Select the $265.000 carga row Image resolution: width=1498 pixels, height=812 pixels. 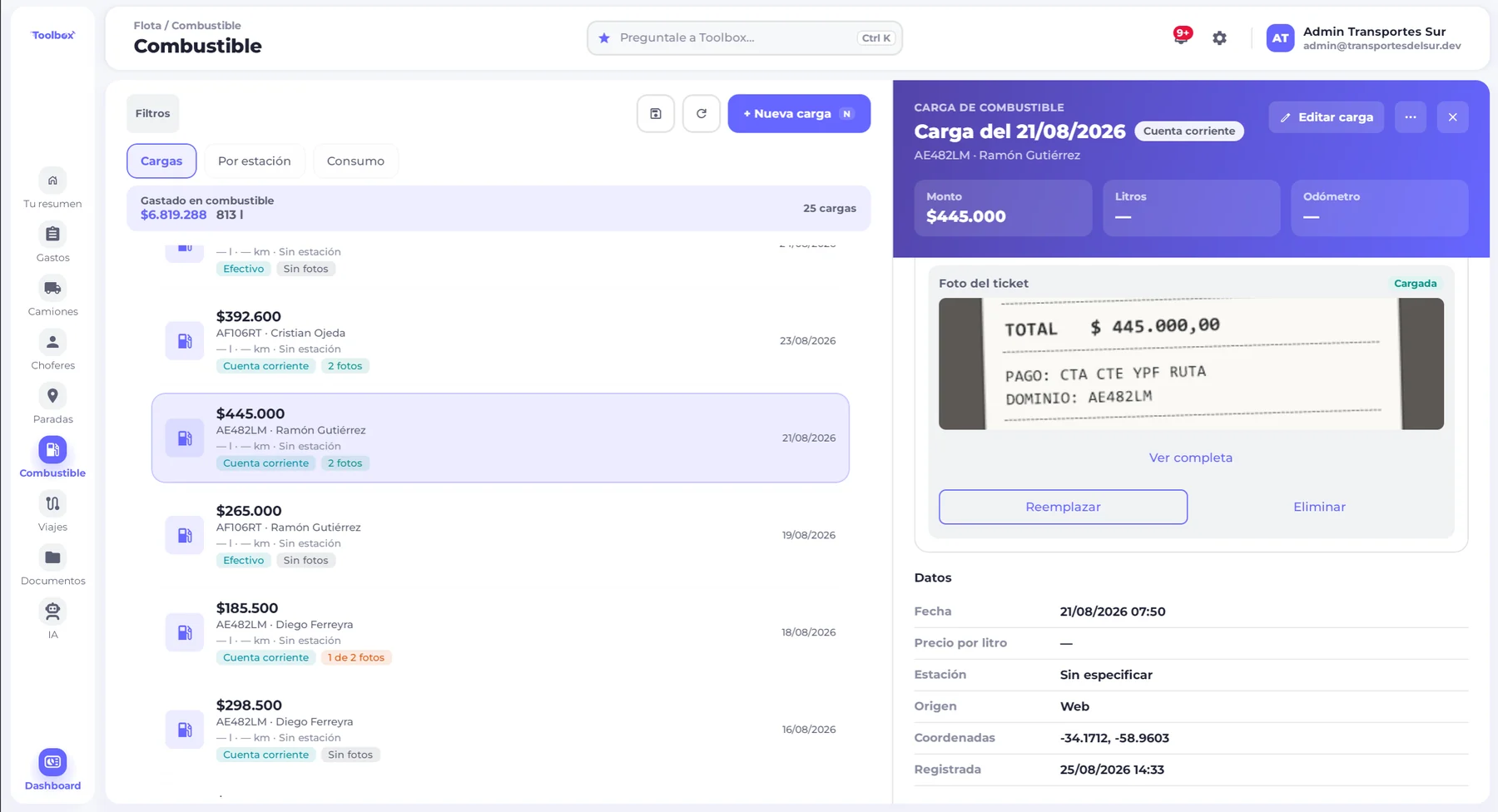pos(500,535)
